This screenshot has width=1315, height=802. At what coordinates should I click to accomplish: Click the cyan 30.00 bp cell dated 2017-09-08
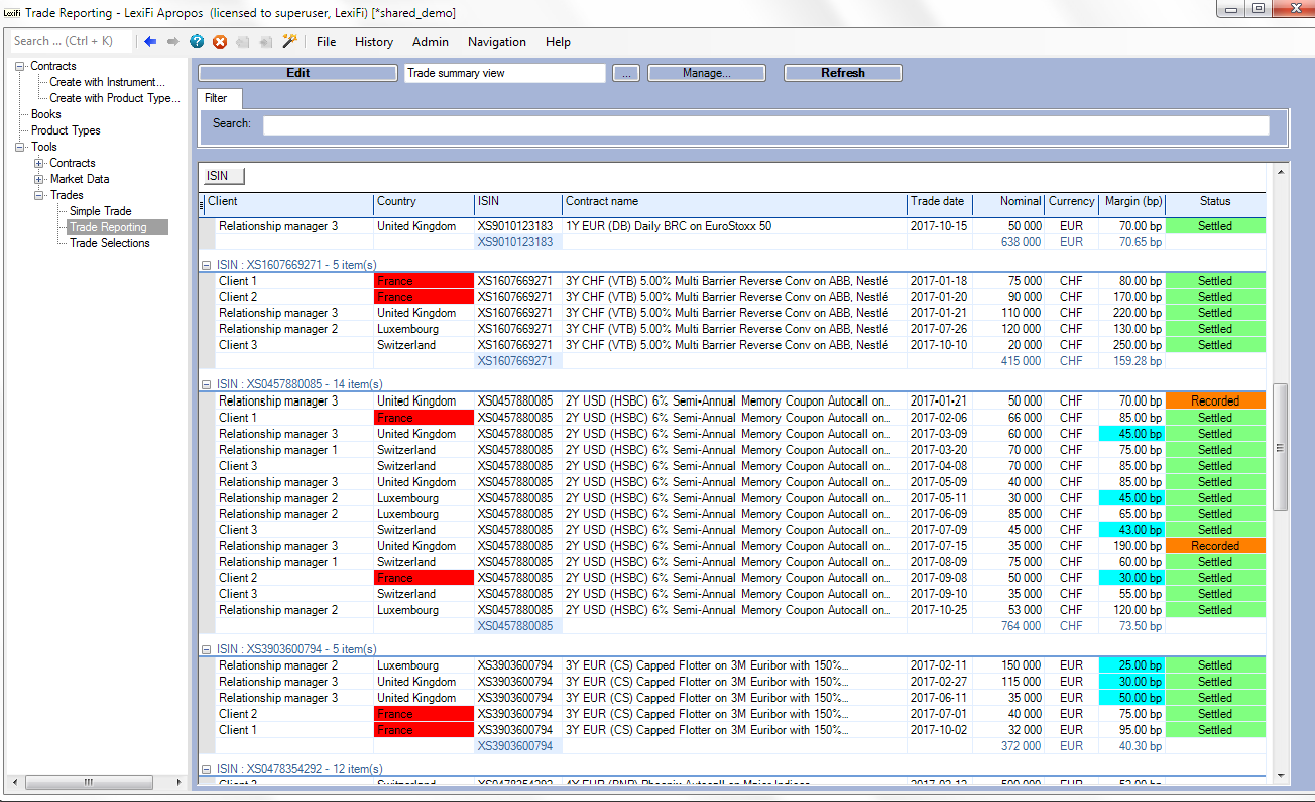tap(1131, 578)
